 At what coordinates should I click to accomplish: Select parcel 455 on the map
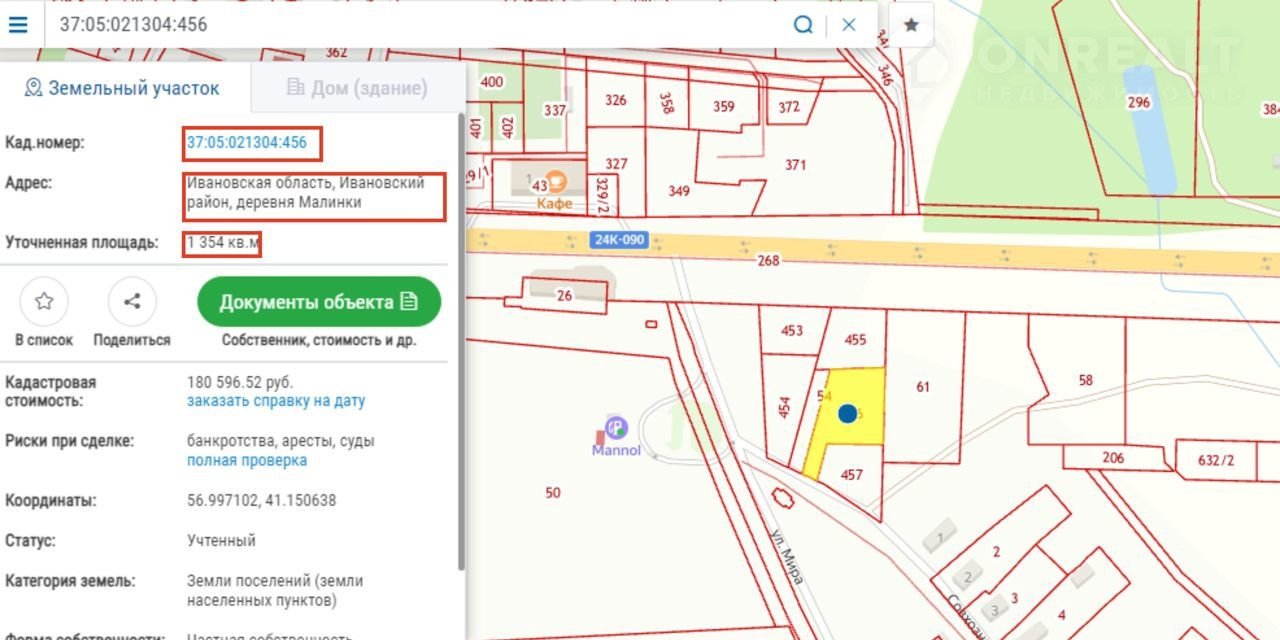coord(855,340)
